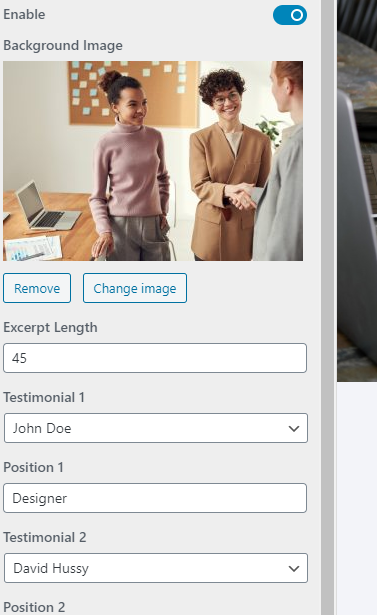Viewport: 377px width, 615px height.
Task: Open the Testimonial 2 David Hussy dropdown
Action: pos(156,568)
